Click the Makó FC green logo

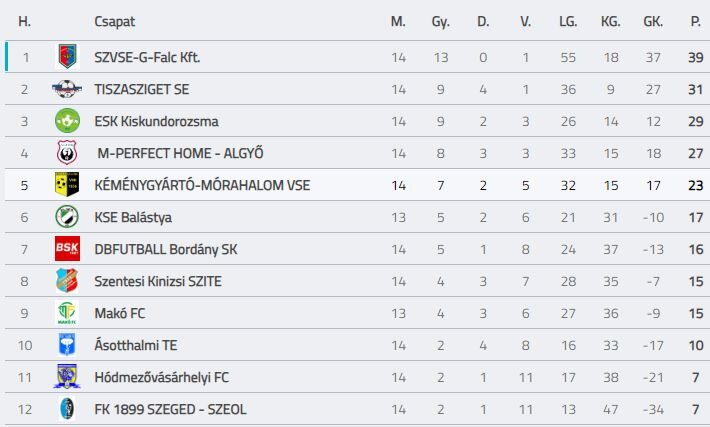pyautogui.click(x=67, y=313)
